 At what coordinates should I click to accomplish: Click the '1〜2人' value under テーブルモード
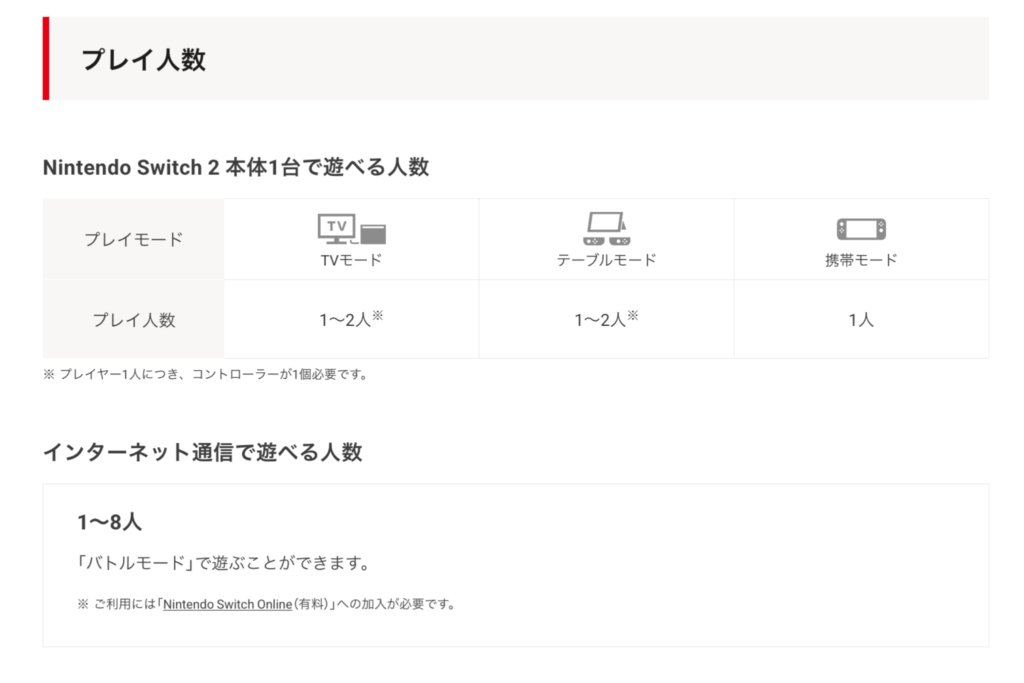coord(606,319)
